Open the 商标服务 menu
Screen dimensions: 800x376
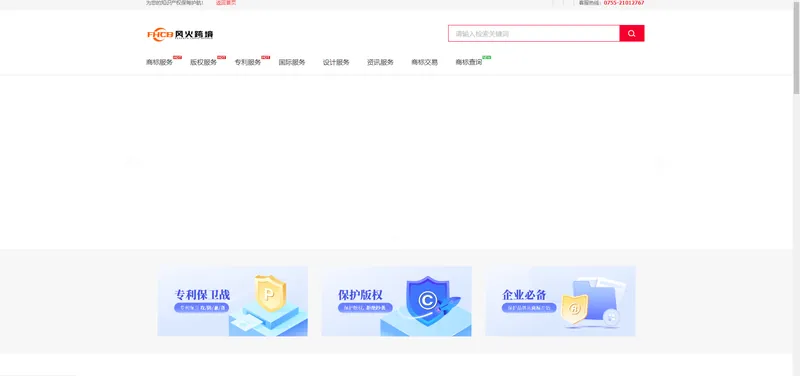click(x=159, y=62)
